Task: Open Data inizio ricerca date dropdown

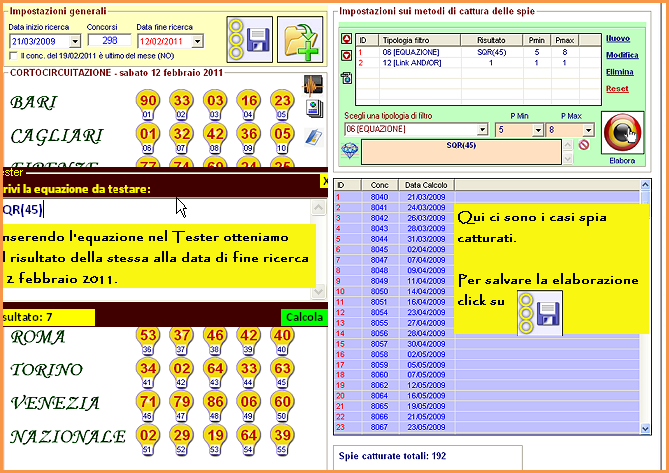Action: click(x=75, y=41)
